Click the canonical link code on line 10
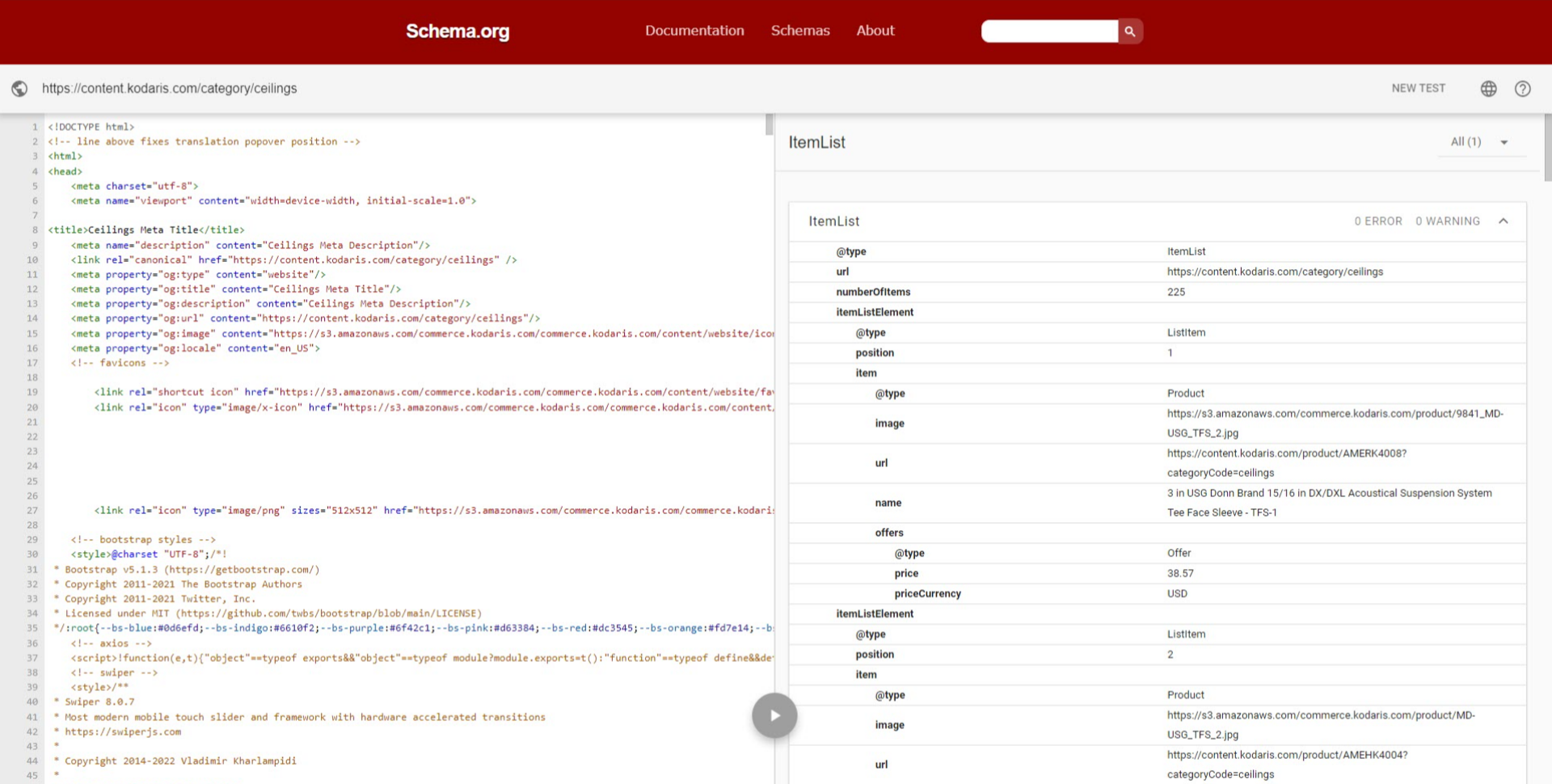1552x784 pixels. click(x=293, y=260)
